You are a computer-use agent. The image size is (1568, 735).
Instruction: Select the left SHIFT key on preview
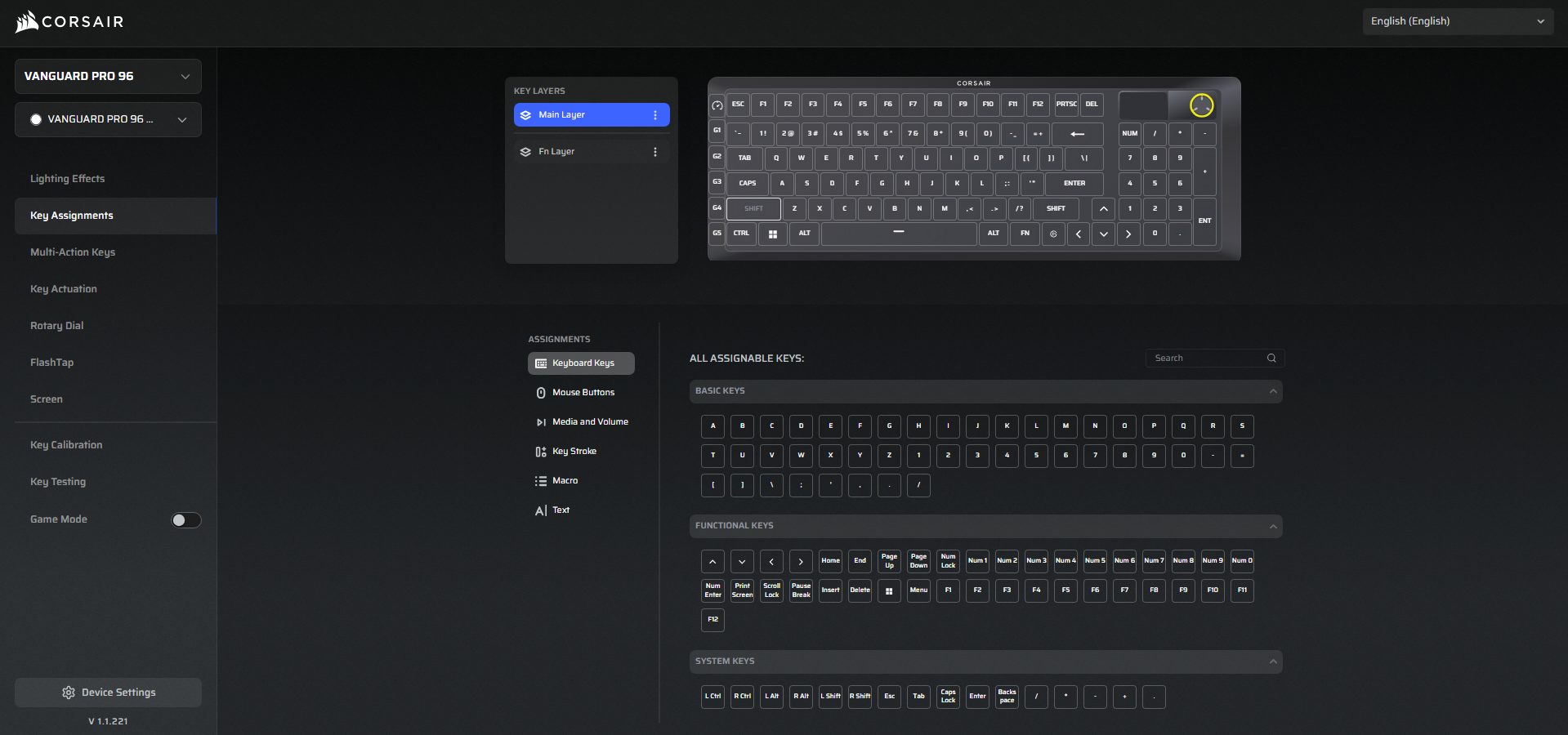tap(753, 209)
